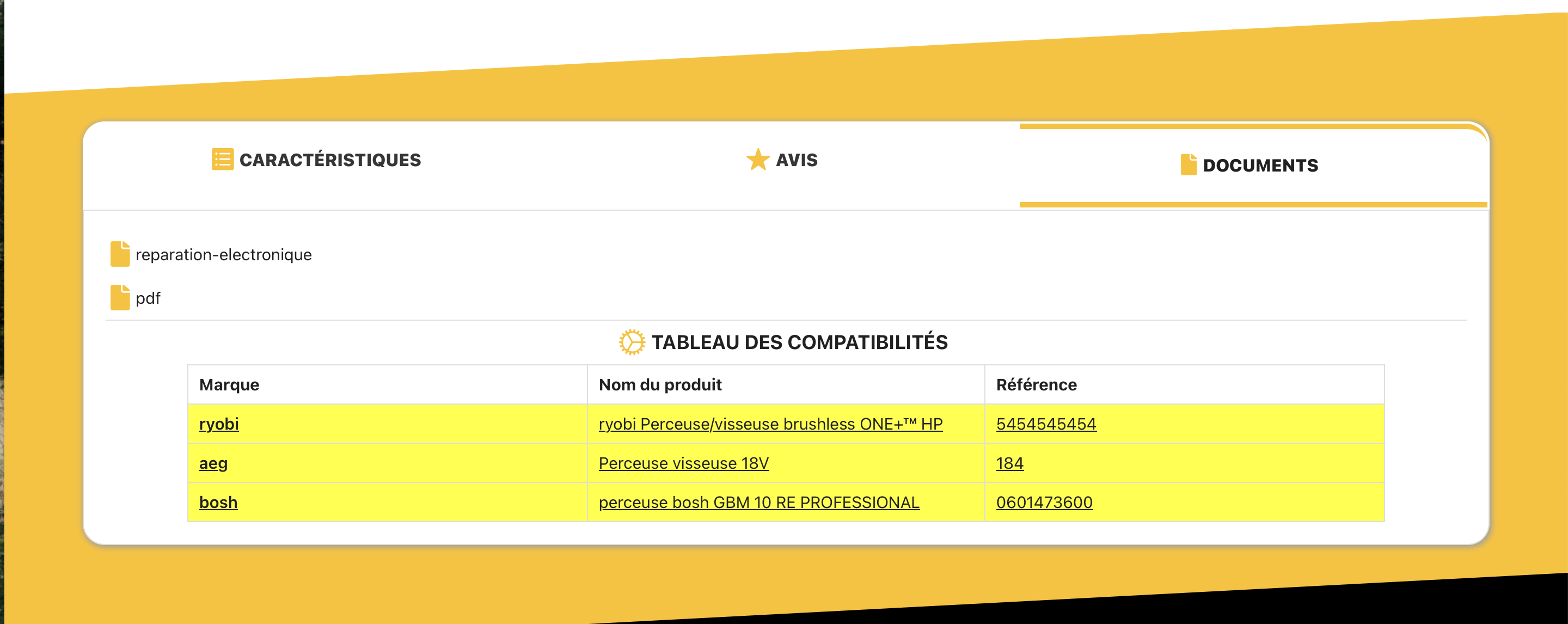Open the pdf document link

point(148,298)
